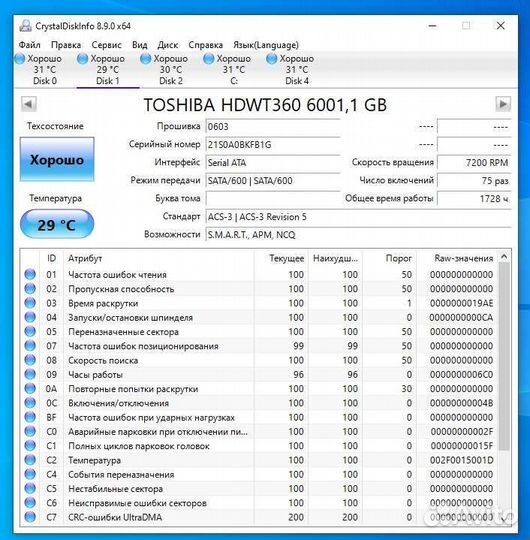Click the Возможности field S.M.A.R.T., APM, NCQ
530x540 pixels.
coord(358,235)
